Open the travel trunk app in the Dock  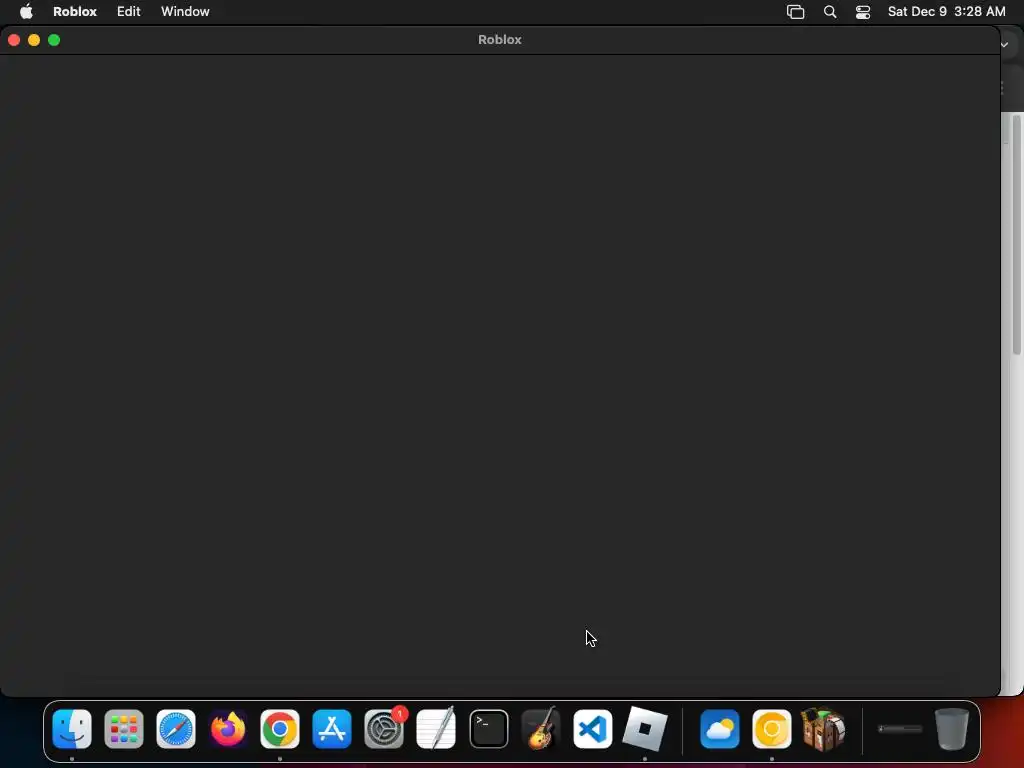(x=824, y=729)
